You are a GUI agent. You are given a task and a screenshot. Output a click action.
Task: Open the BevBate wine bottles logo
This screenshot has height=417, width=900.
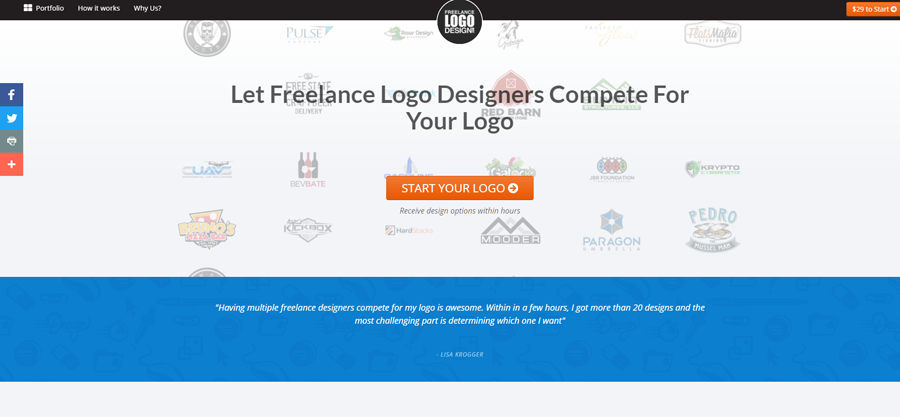(308, 170)
